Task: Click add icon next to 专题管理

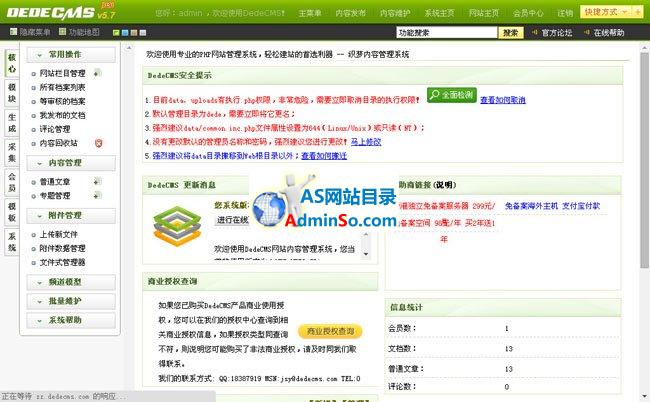Action: 97,195
